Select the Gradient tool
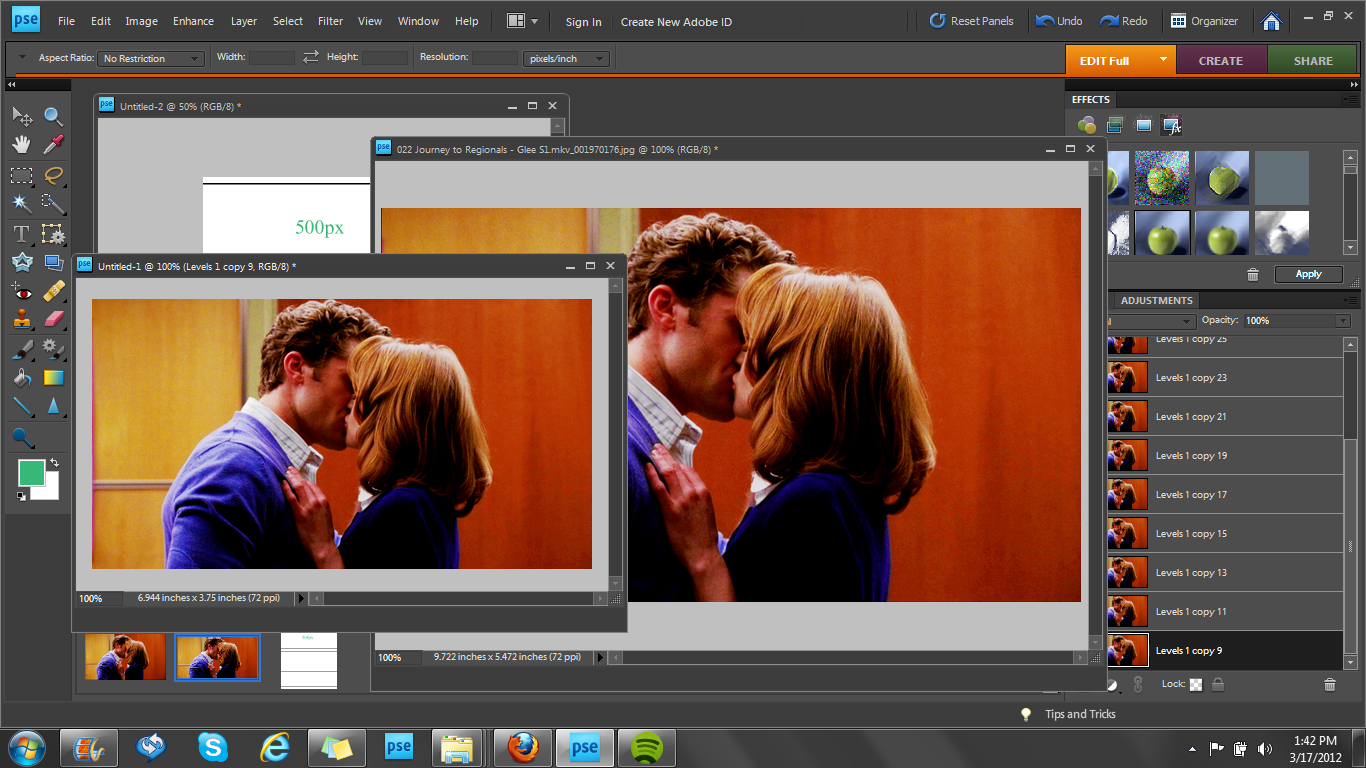The image size is (1366, 768). pos(54,378)
